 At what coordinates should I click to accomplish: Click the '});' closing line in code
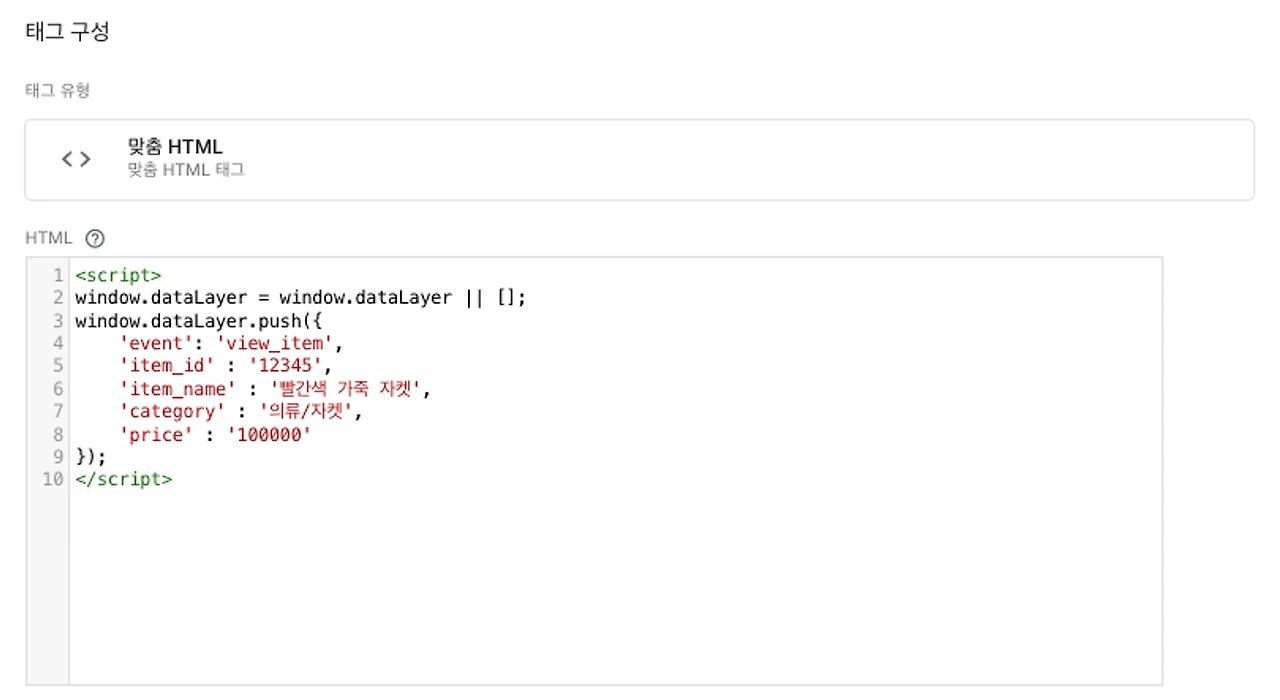click(90, 457)
